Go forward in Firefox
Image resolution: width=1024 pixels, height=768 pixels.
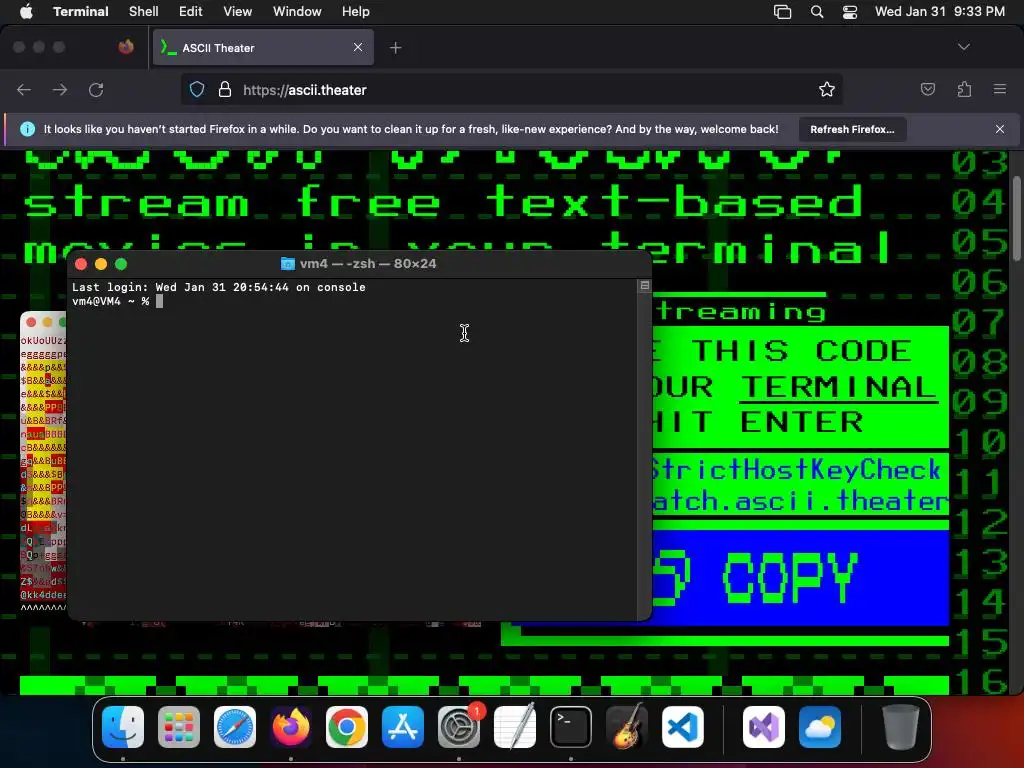pyautogui.click(x=59, y=89)
